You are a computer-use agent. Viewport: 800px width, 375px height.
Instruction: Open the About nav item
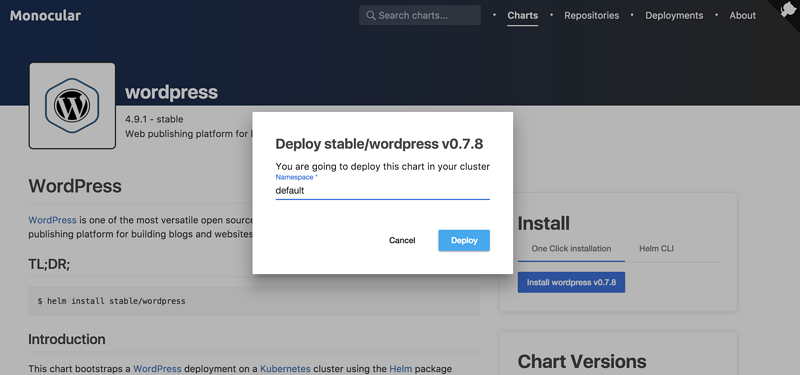(742, 15)
